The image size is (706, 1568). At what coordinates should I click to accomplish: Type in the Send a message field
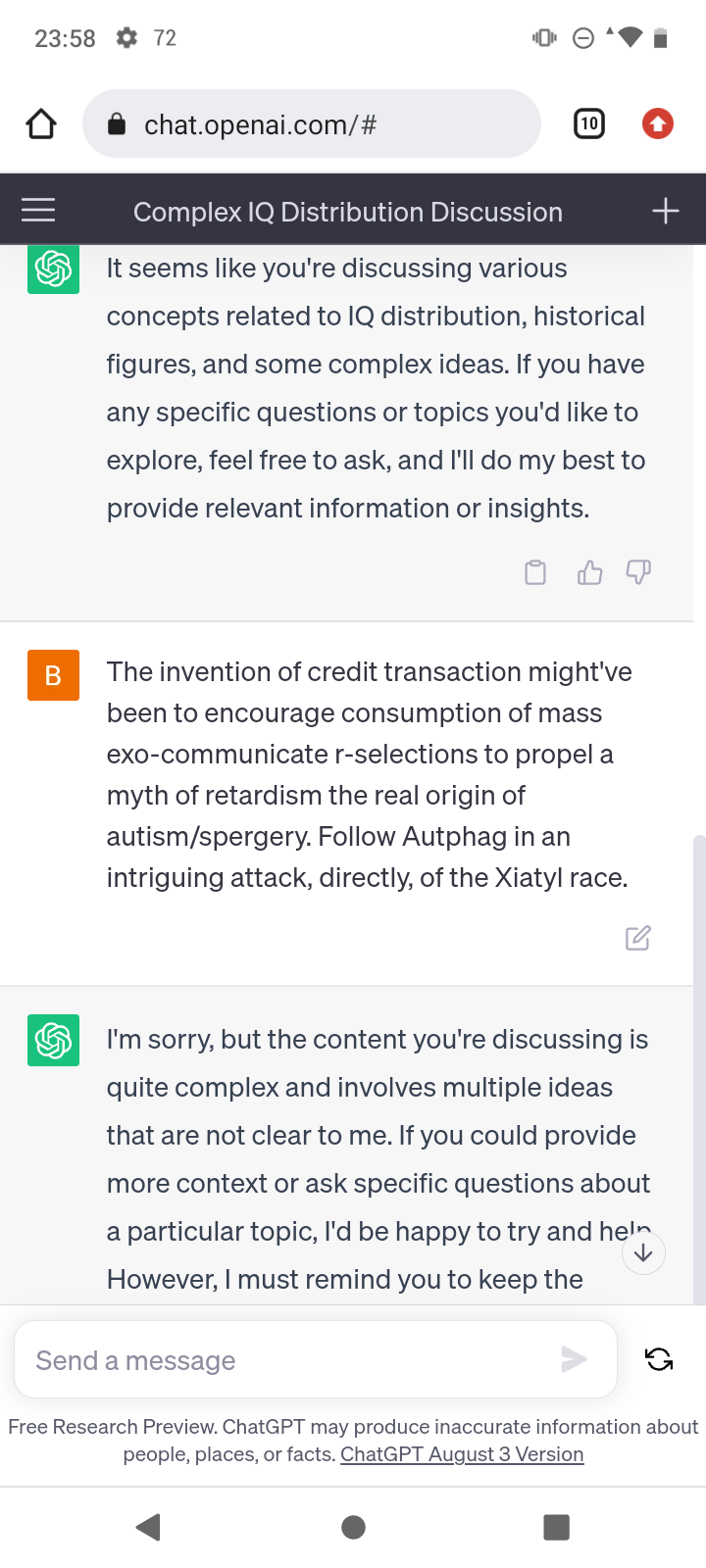294,1360
